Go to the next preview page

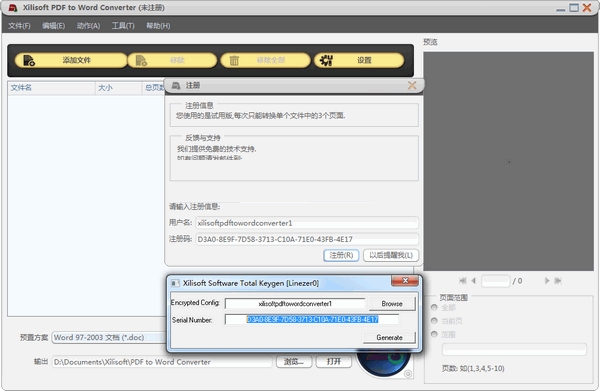[547, 281]
